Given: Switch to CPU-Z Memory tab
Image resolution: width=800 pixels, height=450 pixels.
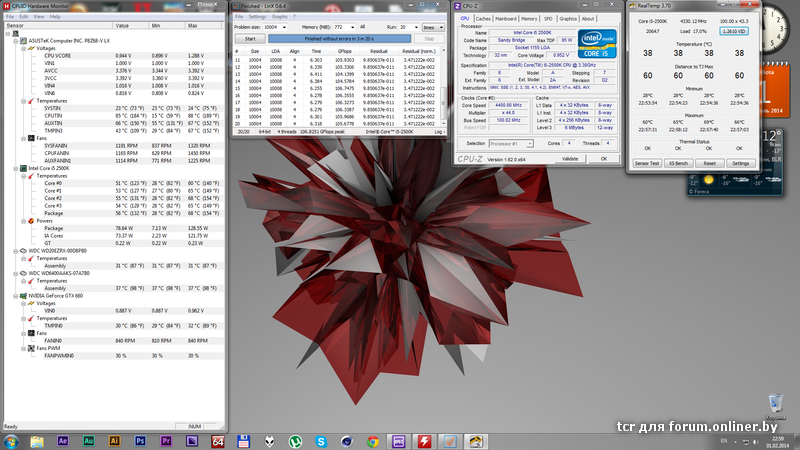Looking at the screenshot, I should 529,19.
